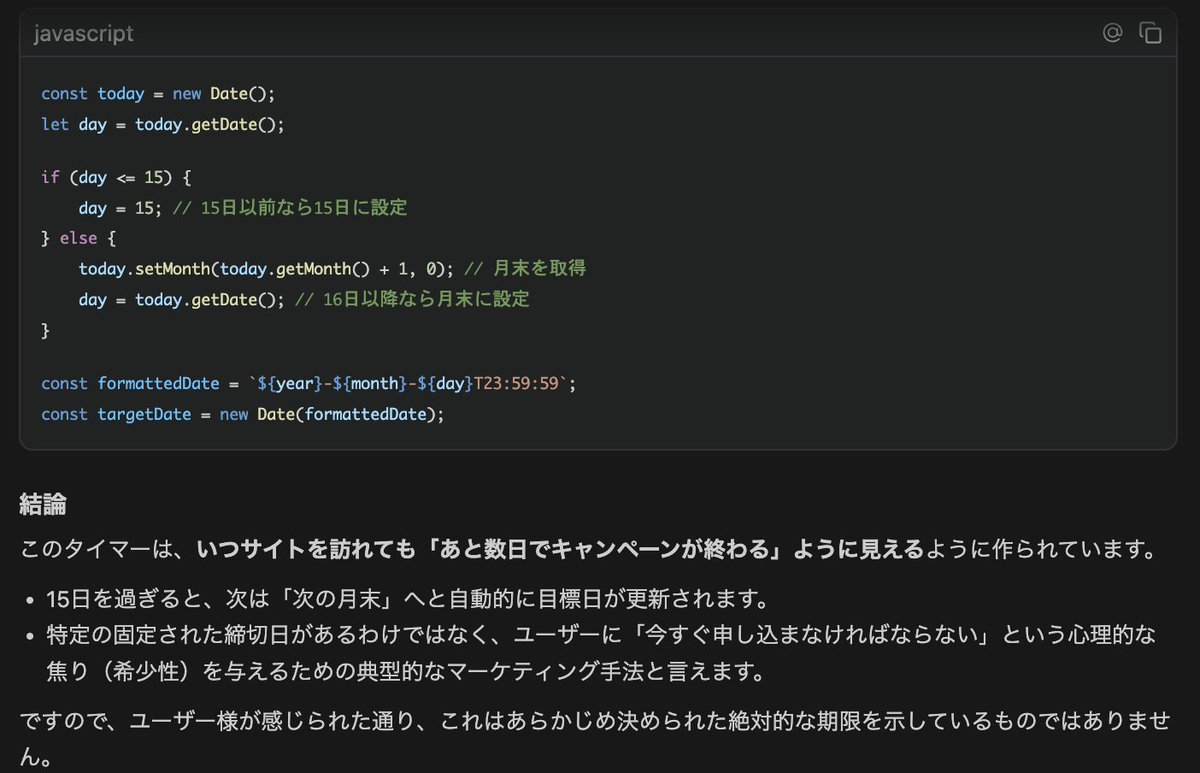
Task: Click the 'const formattedDate' code line
Action: coord(309,383)
